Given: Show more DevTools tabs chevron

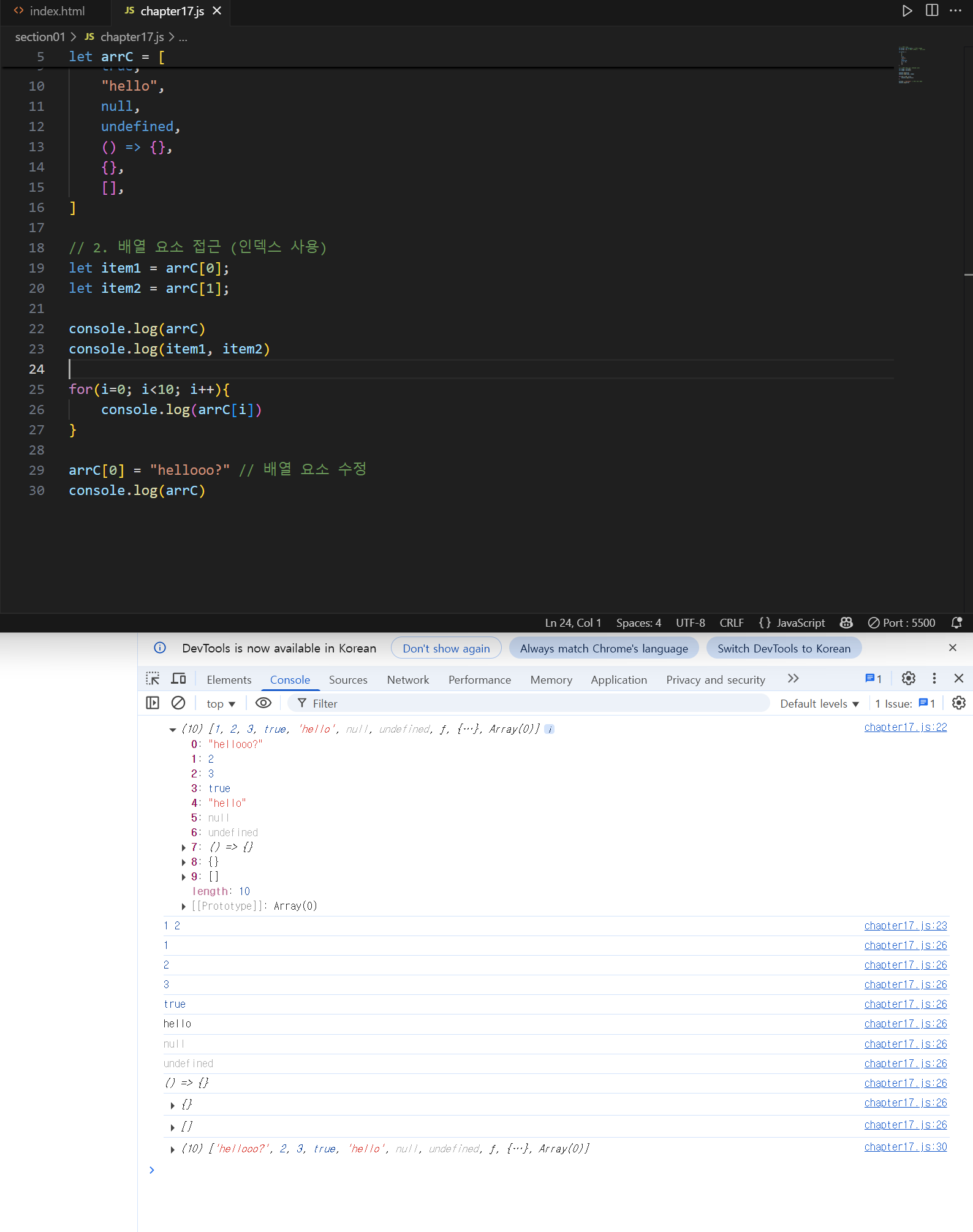Looking at the screenshot, I should tap(793, 679).
